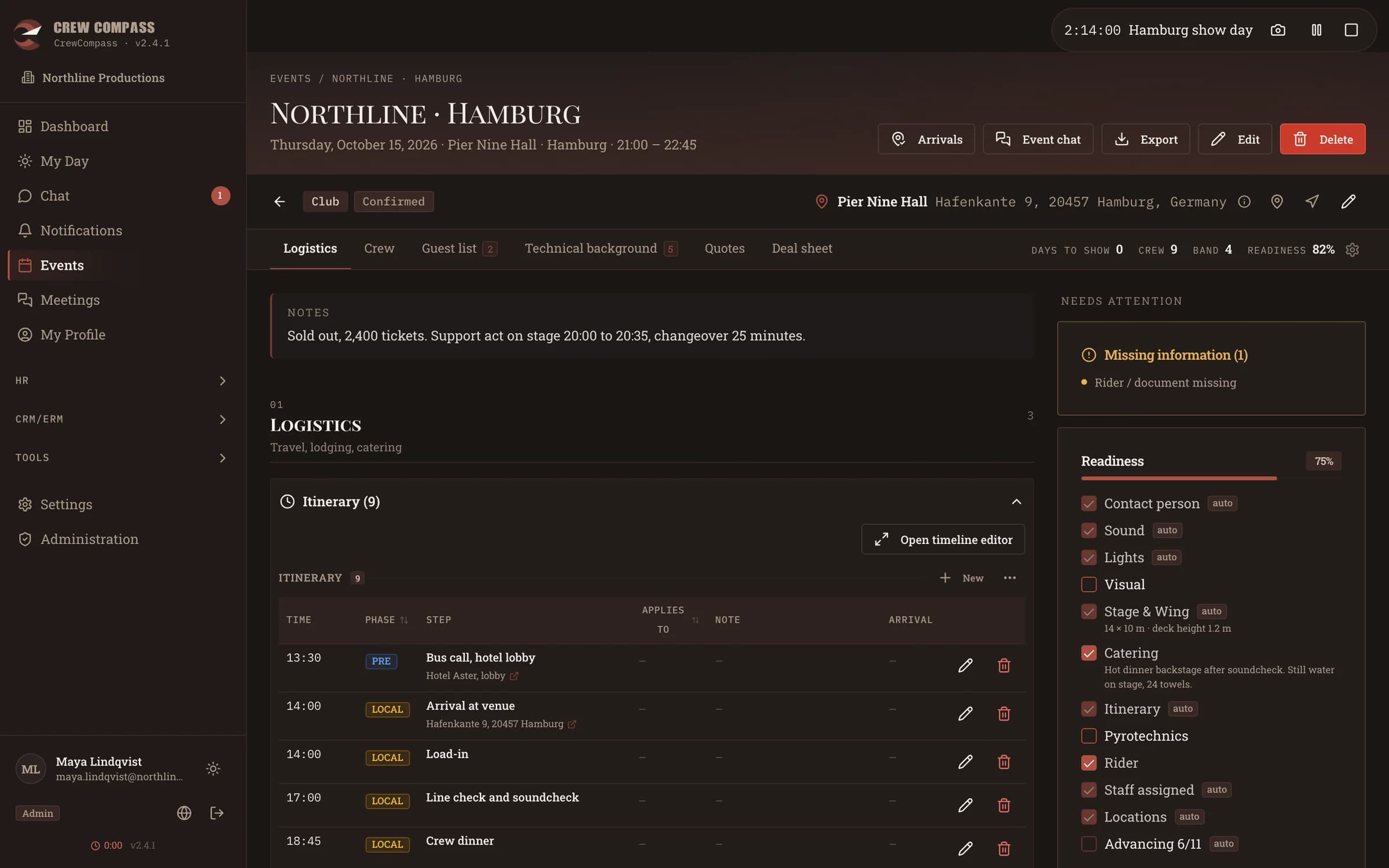1389x868 pixels.
Task: Open Hotel Aster lobby external link
Action: pyautogui.click(x=514, y=676)
